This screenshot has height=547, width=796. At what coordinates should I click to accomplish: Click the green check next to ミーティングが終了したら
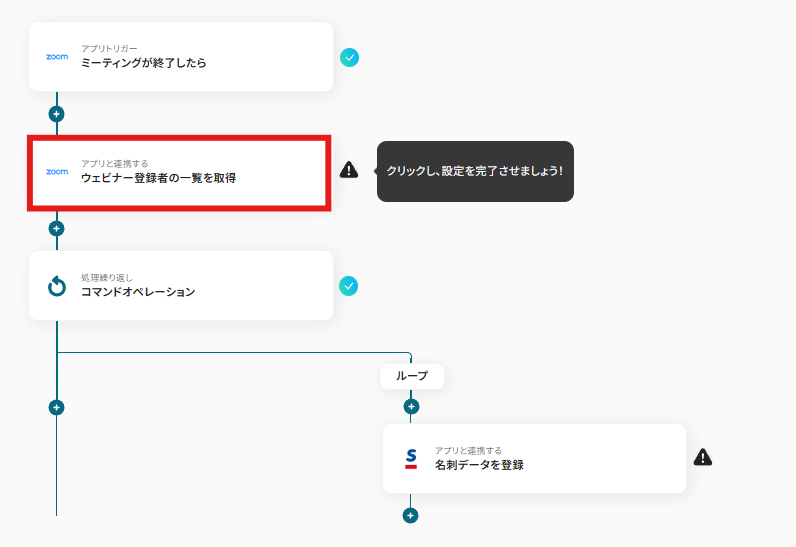point(349,57)
